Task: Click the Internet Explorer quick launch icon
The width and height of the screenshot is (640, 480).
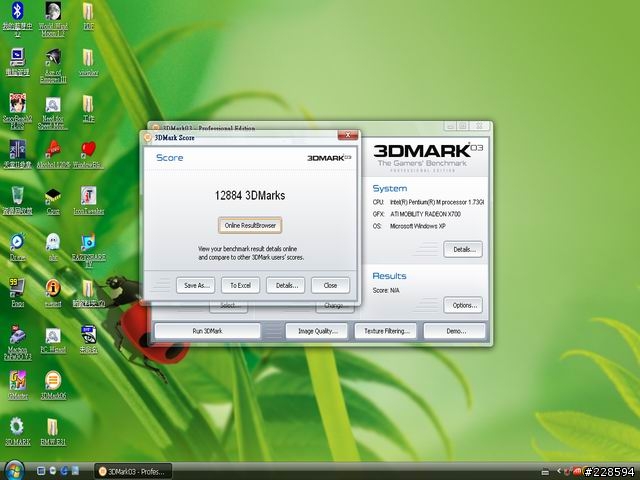Action: click(64, 471)
